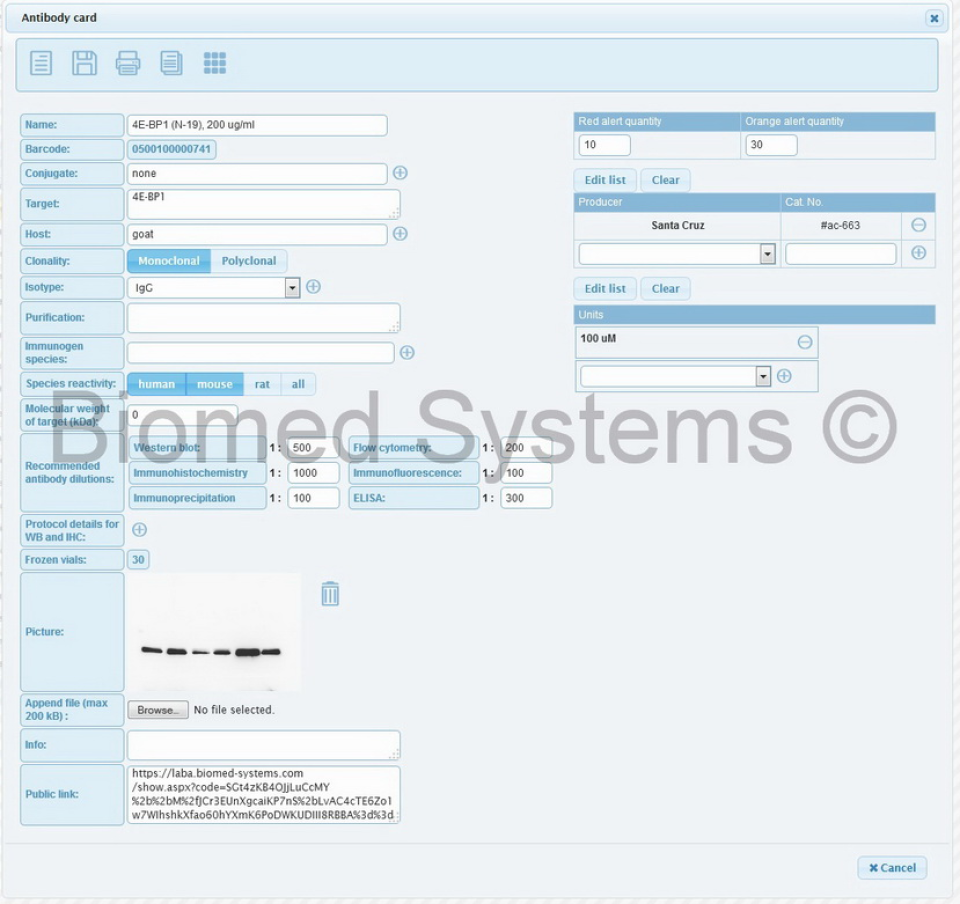This screenshot has height=904, width=960.
Task: Select Polyclonal clonality
Action: [x=249, y=260]
